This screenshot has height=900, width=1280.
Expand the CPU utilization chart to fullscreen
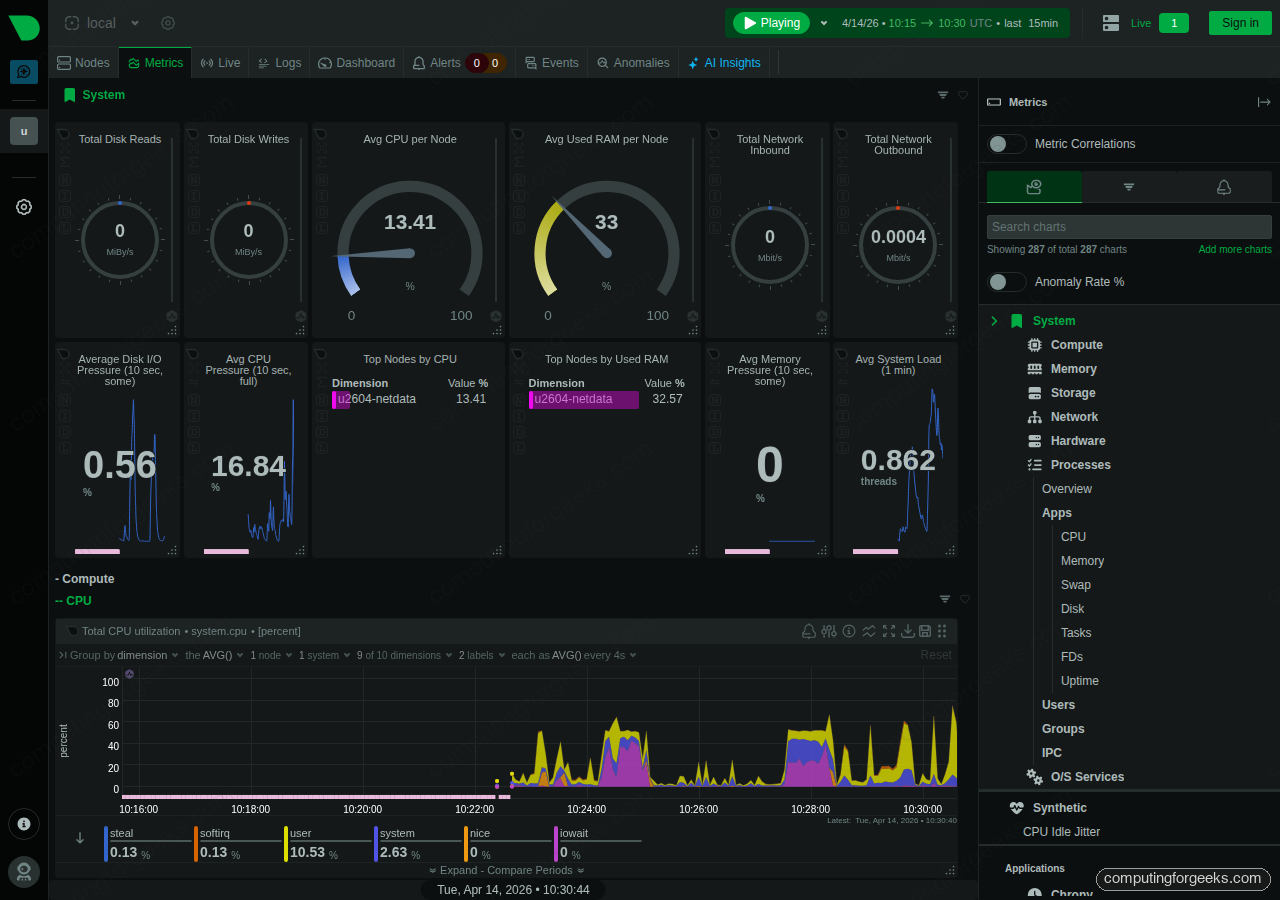(889, 631)
